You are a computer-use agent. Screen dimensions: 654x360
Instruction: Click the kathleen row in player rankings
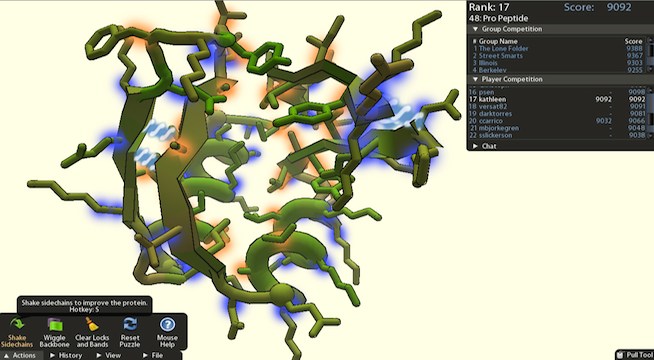click(557, 99)
